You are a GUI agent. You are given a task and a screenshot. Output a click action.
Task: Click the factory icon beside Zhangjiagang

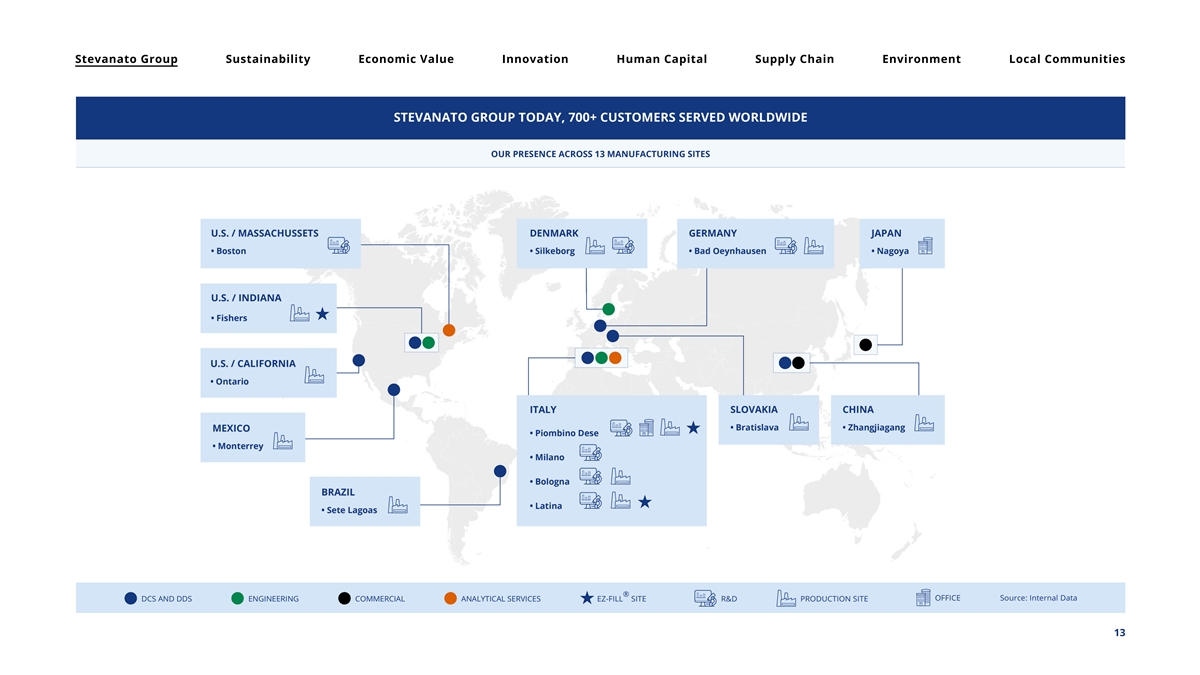pyautogui.click(x=924, y=423)
